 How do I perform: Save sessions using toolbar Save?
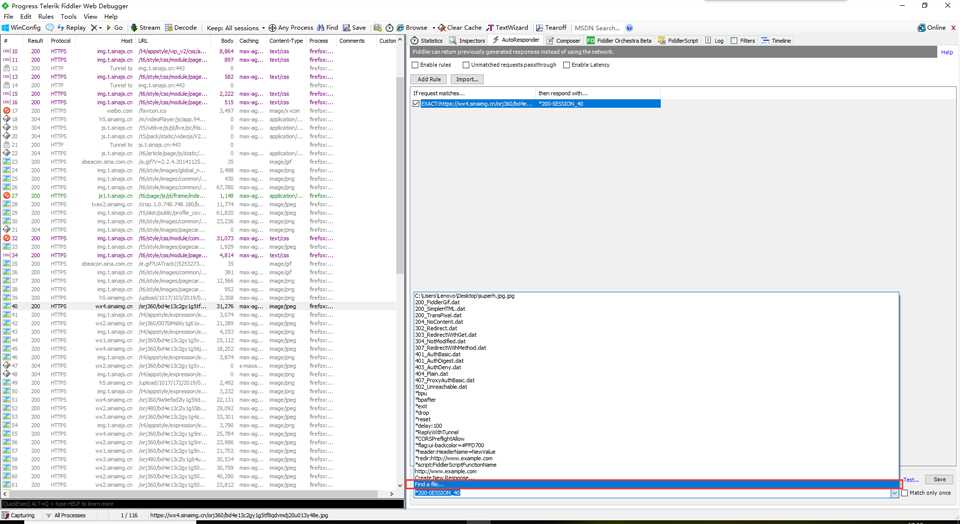(354, 28)
